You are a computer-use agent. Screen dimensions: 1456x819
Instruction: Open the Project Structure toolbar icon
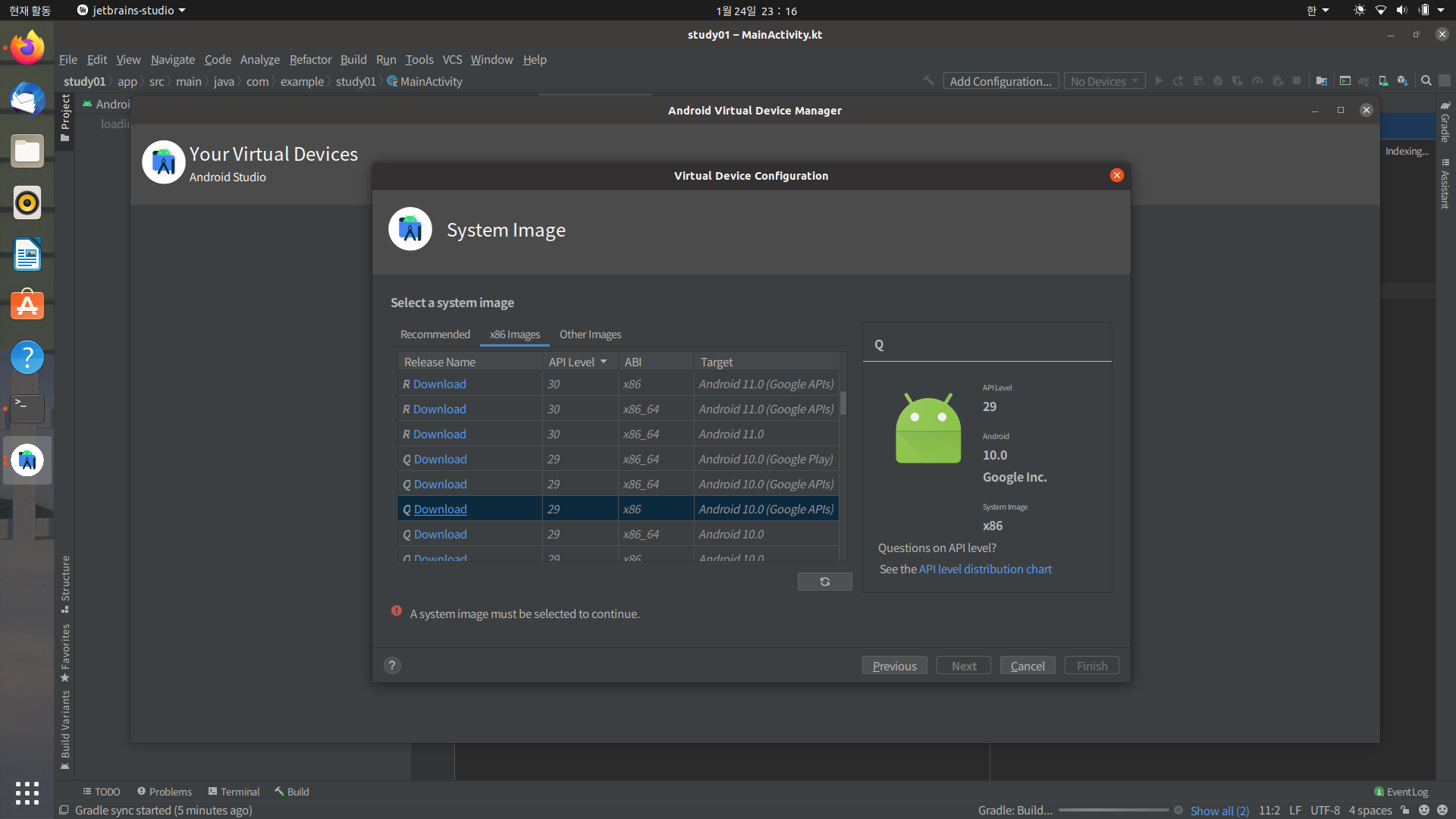(x=1322, y=81)
